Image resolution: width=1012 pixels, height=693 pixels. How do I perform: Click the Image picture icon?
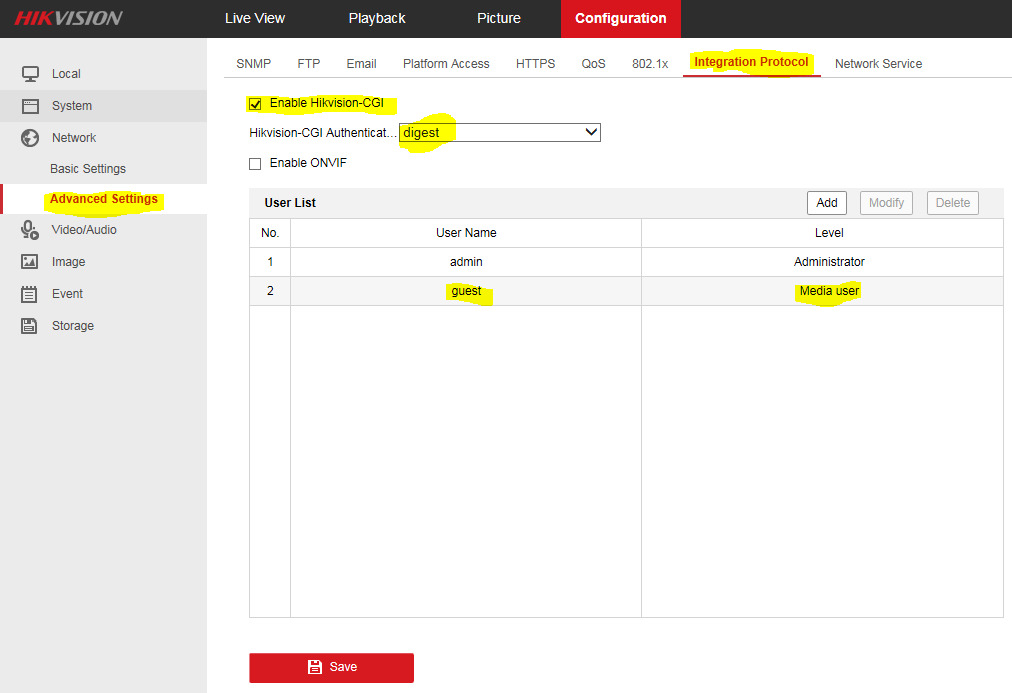pyautogui.click(x=30, y=262)
